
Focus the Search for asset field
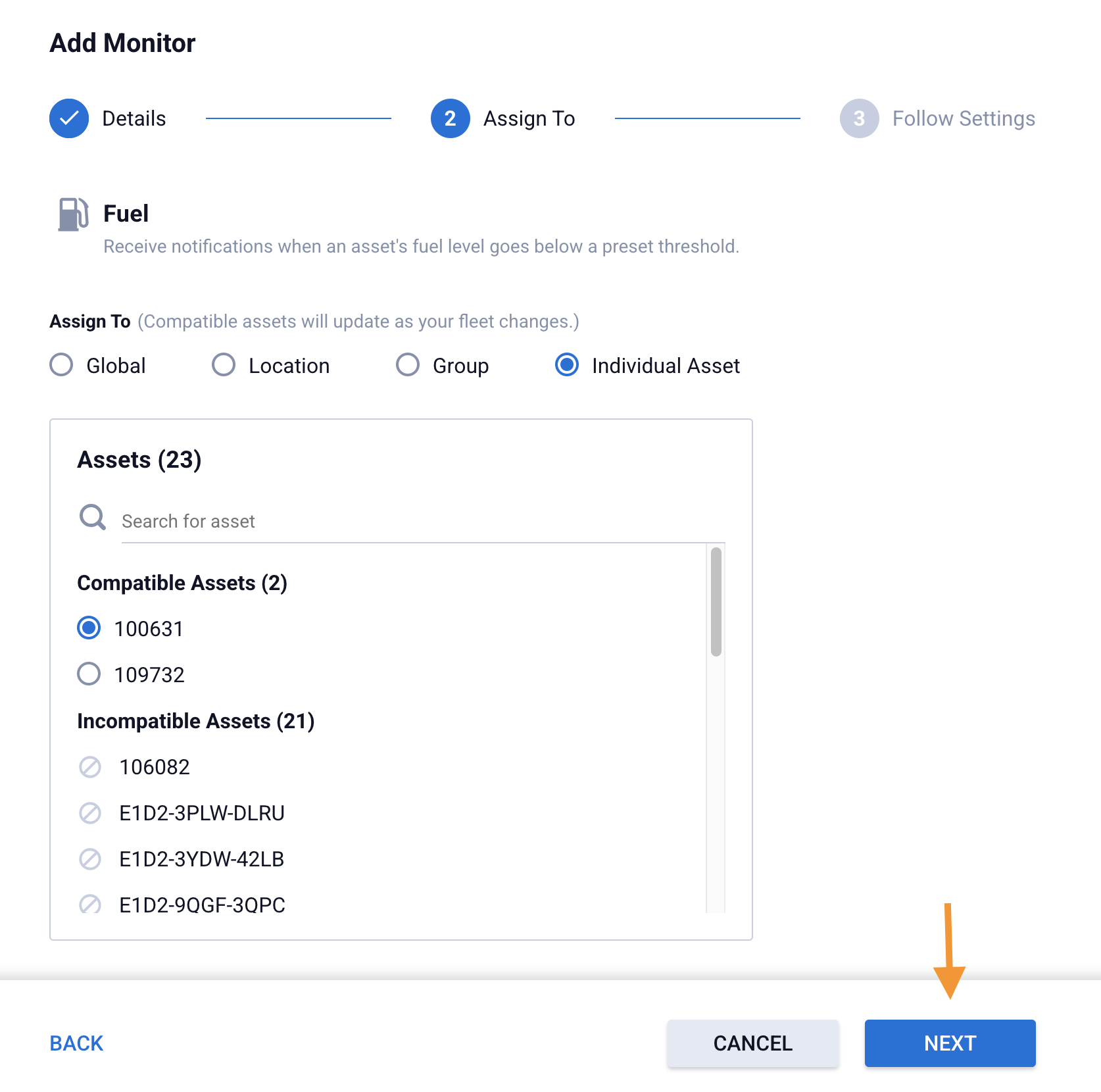(421, 522)
